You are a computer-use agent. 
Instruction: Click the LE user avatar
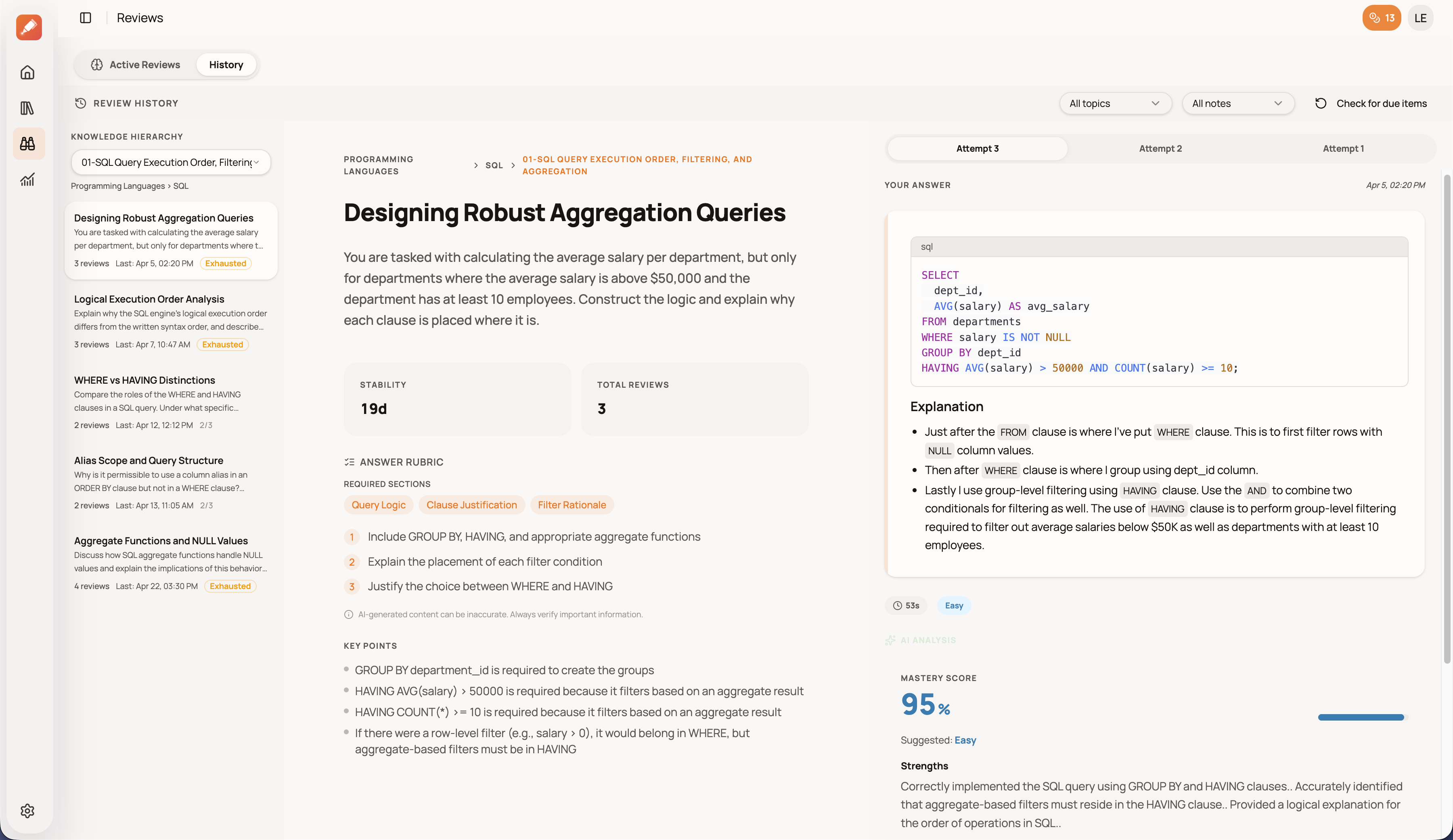[x=1420, y=18]
